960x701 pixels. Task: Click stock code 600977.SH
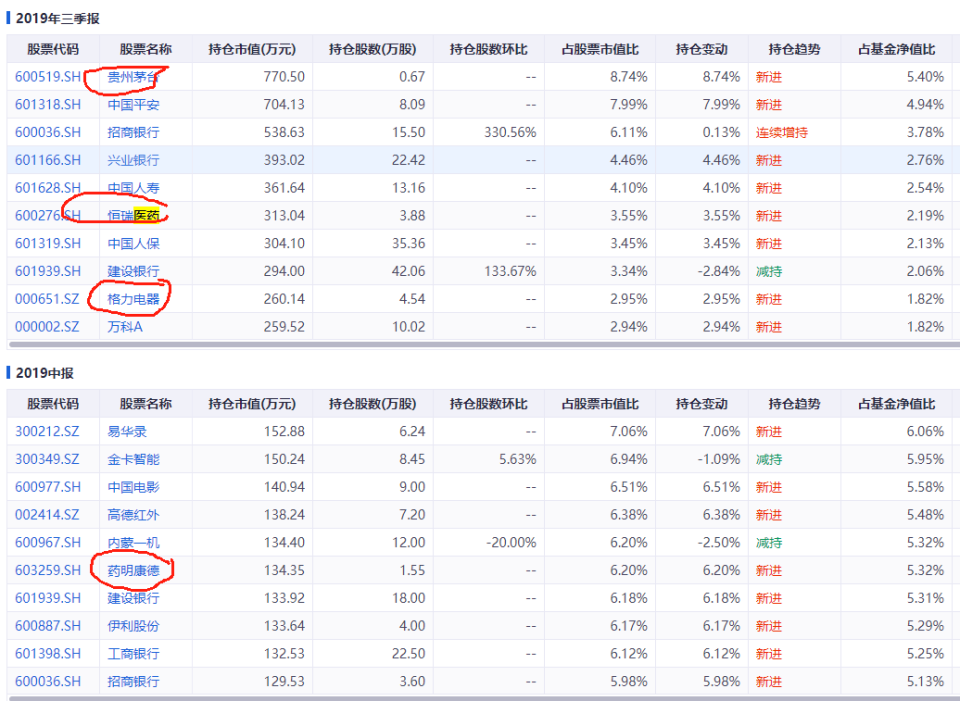point(48,487)
